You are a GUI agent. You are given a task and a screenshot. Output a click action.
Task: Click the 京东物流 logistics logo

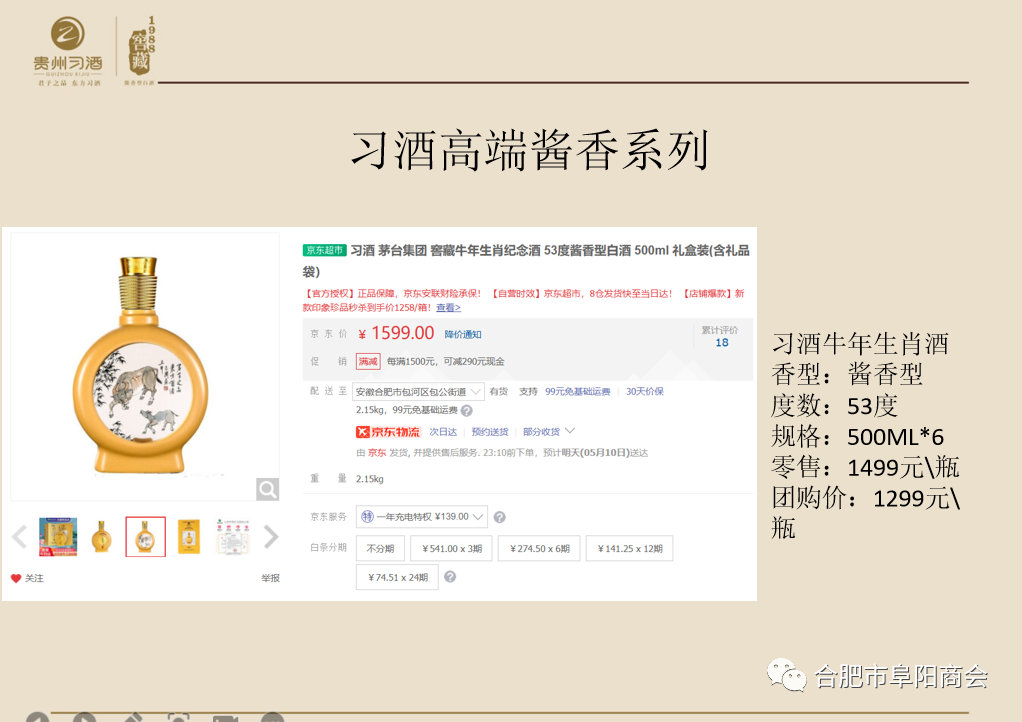click(388, 432)
